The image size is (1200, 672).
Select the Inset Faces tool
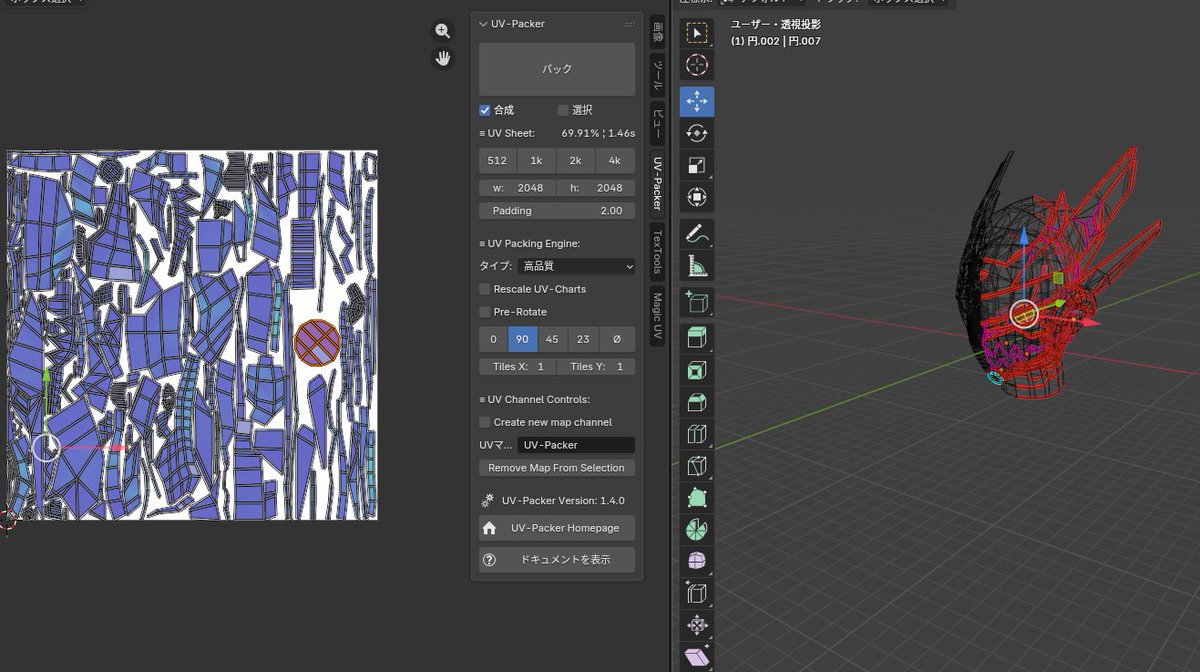697,370
